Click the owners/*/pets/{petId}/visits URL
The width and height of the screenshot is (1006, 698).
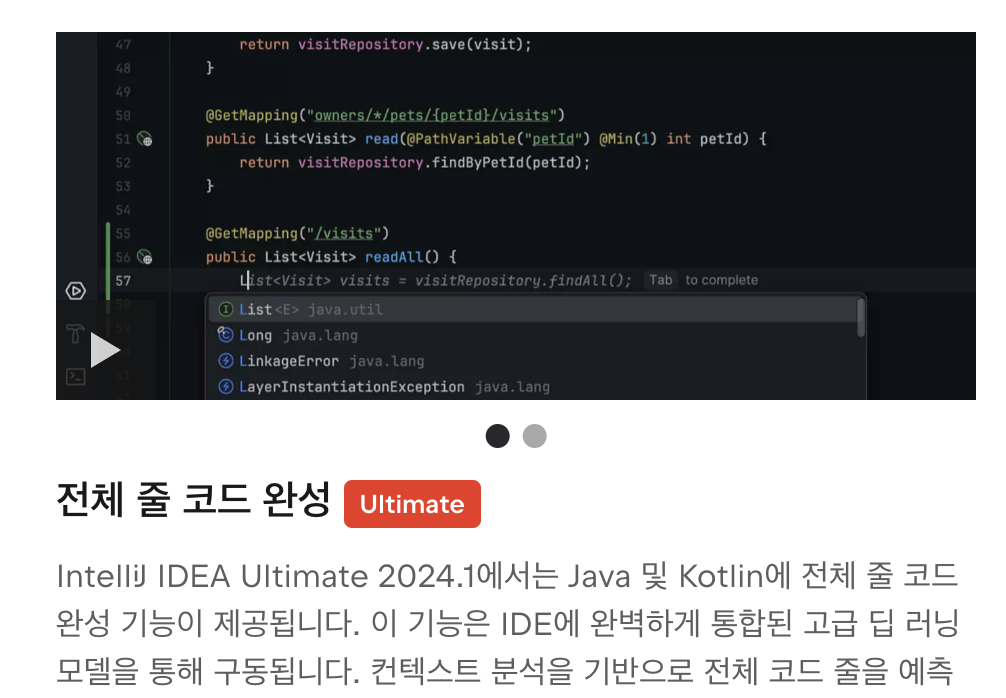[x=432, y=115]
